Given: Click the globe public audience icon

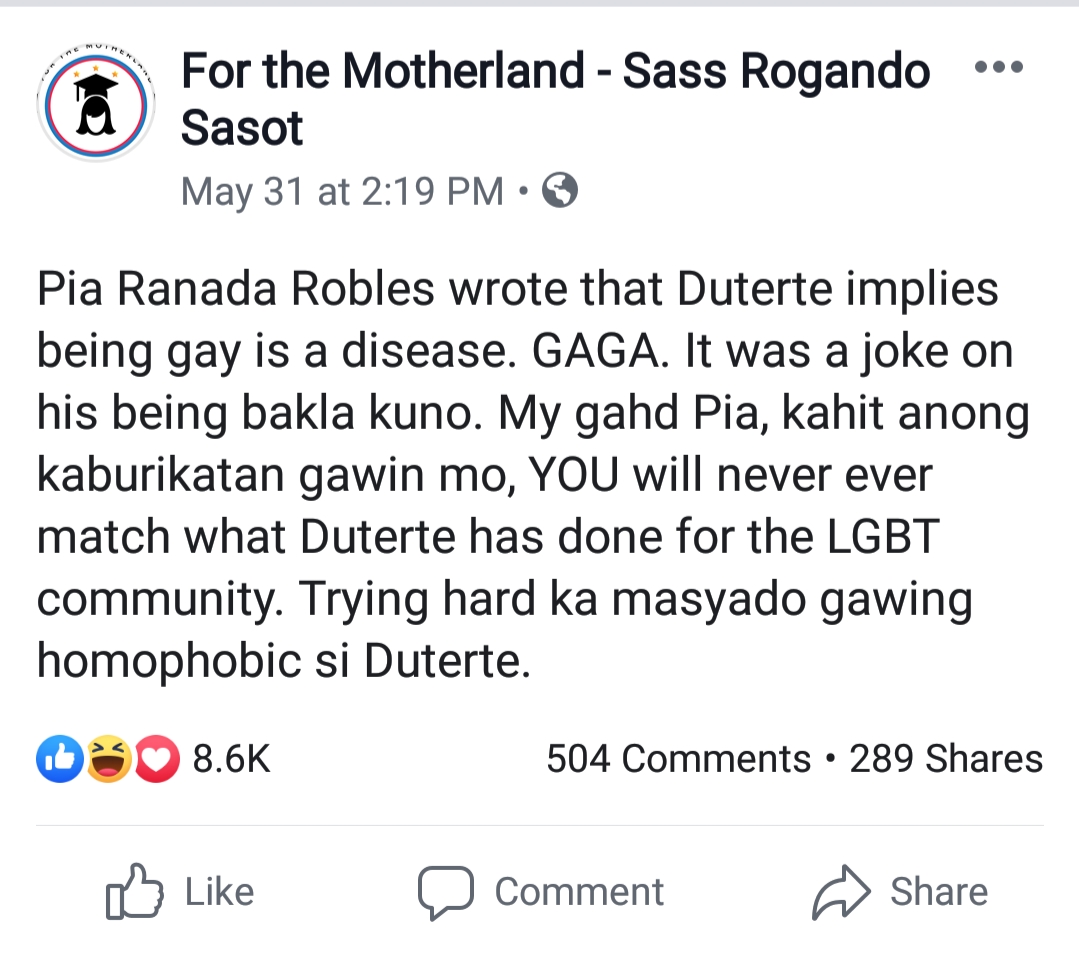Looking at the screenshot, I should coord(560,189).
